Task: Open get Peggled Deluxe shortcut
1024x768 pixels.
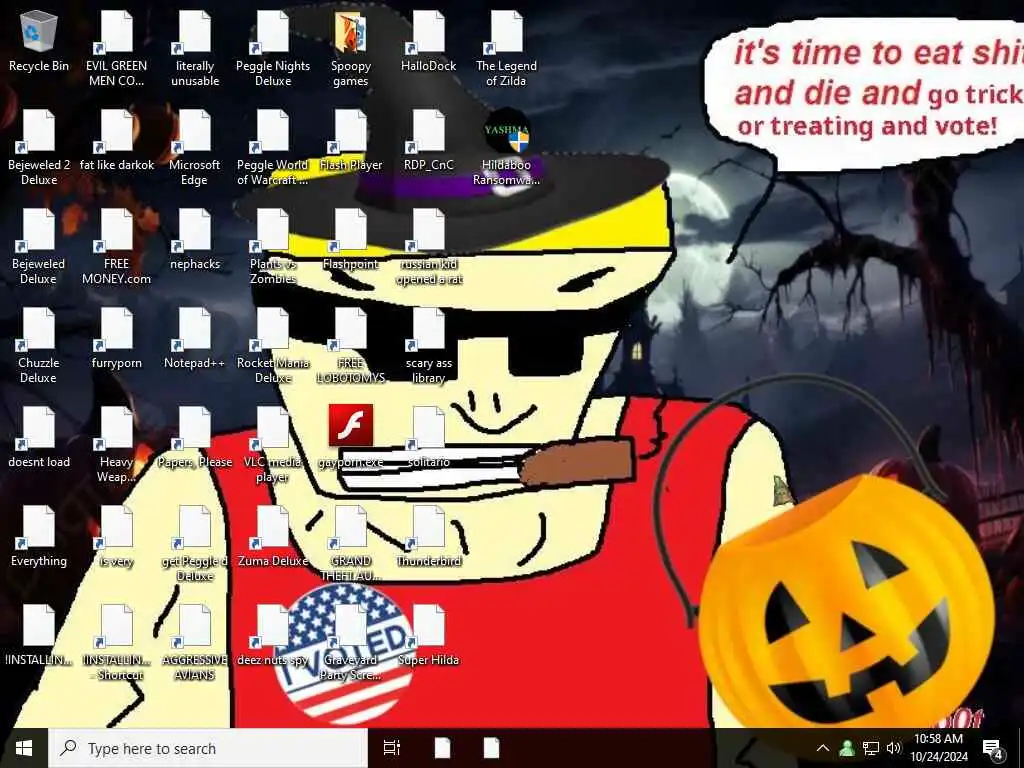Action: pyautogui.click(x=195, y=545)
